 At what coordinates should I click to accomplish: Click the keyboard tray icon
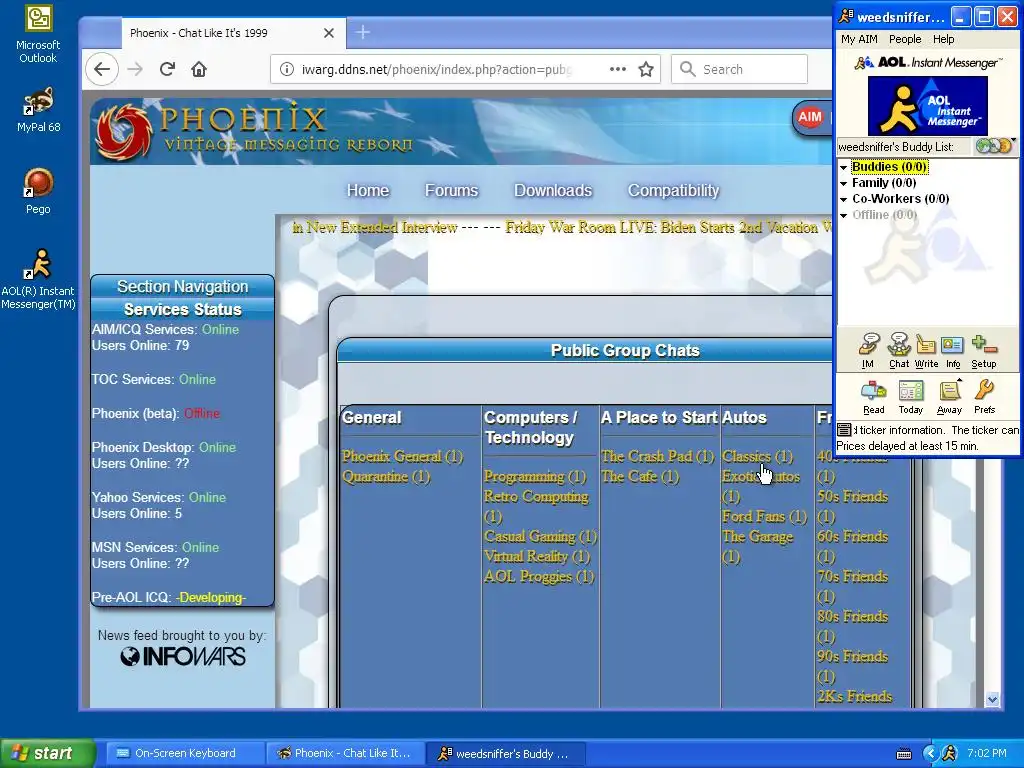904,754
